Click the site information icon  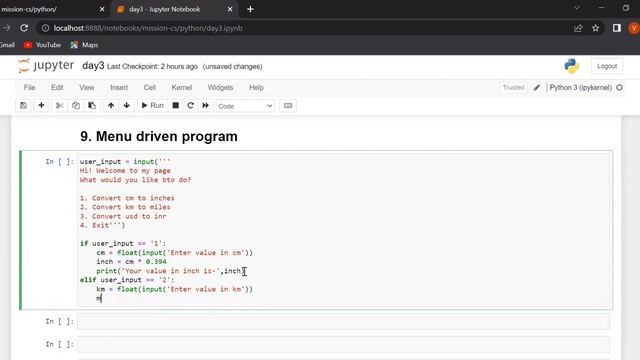point(45,28)
